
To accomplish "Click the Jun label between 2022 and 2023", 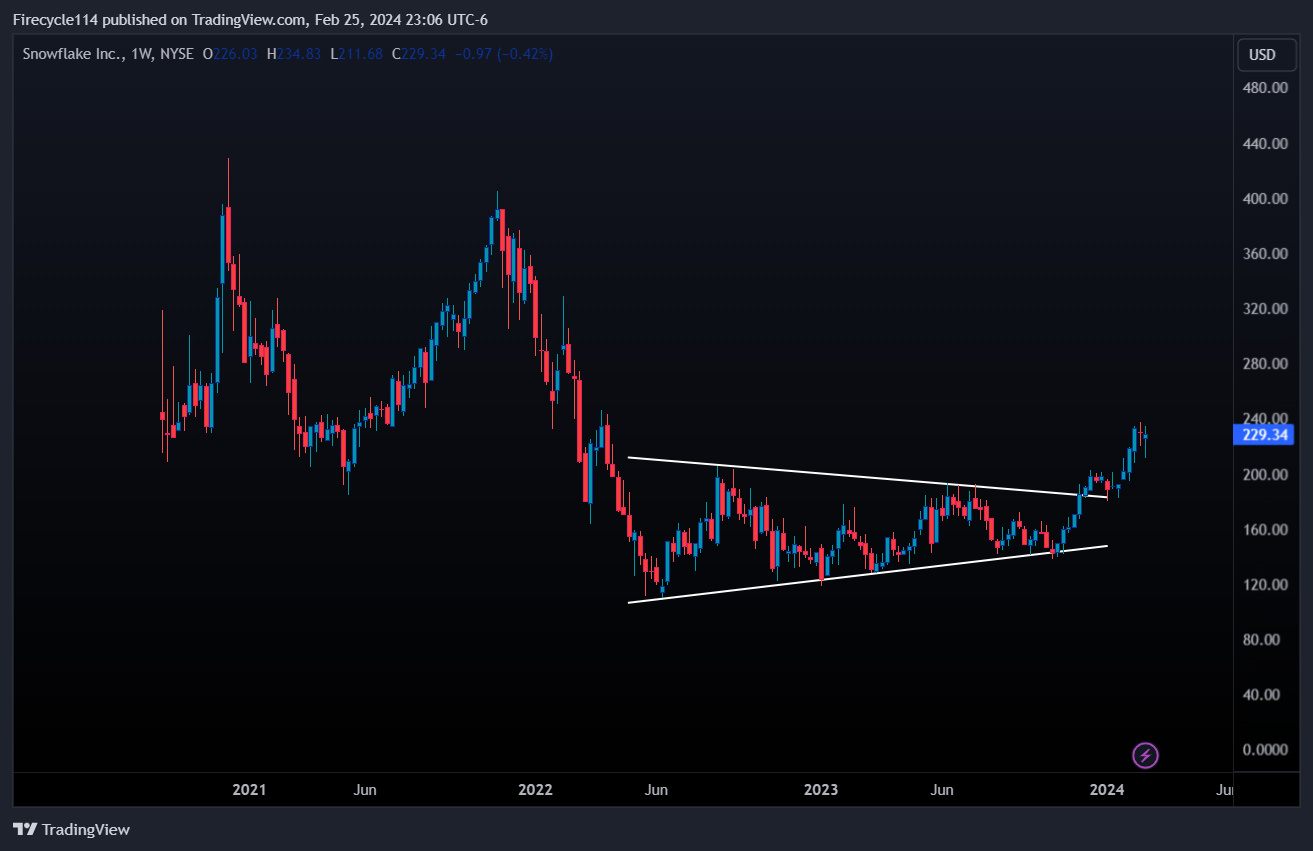I will point(655,790).
